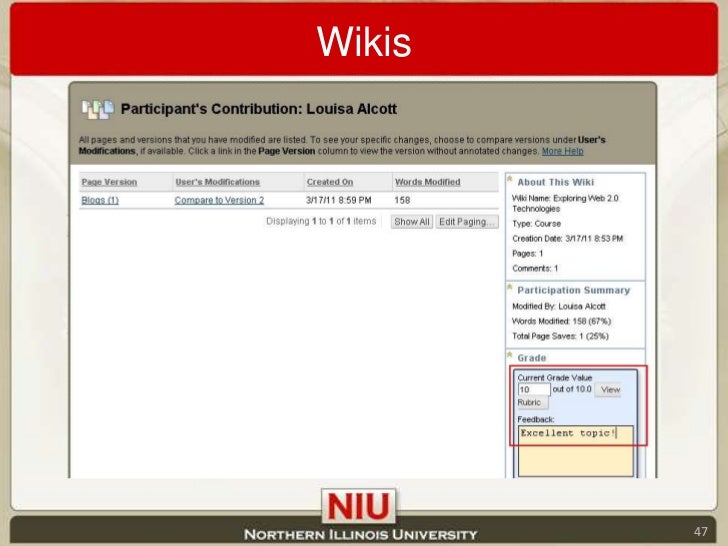Open View Rubric for the grade
This screenshot has width=728, height=546.
[609, 389]
